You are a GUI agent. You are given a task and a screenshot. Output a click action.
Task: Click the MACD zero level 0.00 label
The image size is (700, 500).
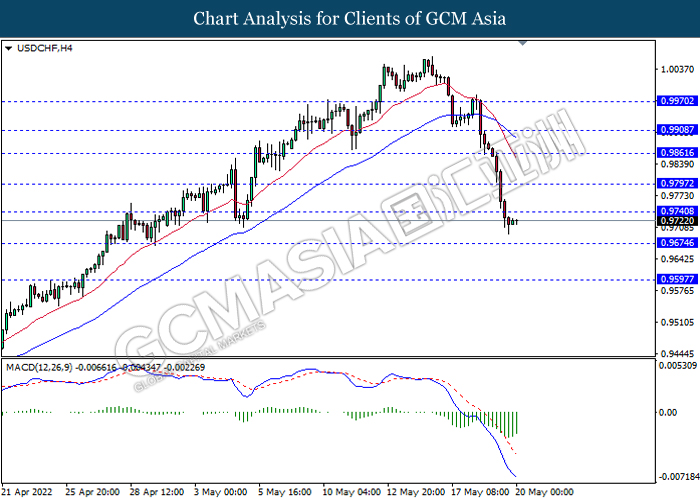(668, 412)
